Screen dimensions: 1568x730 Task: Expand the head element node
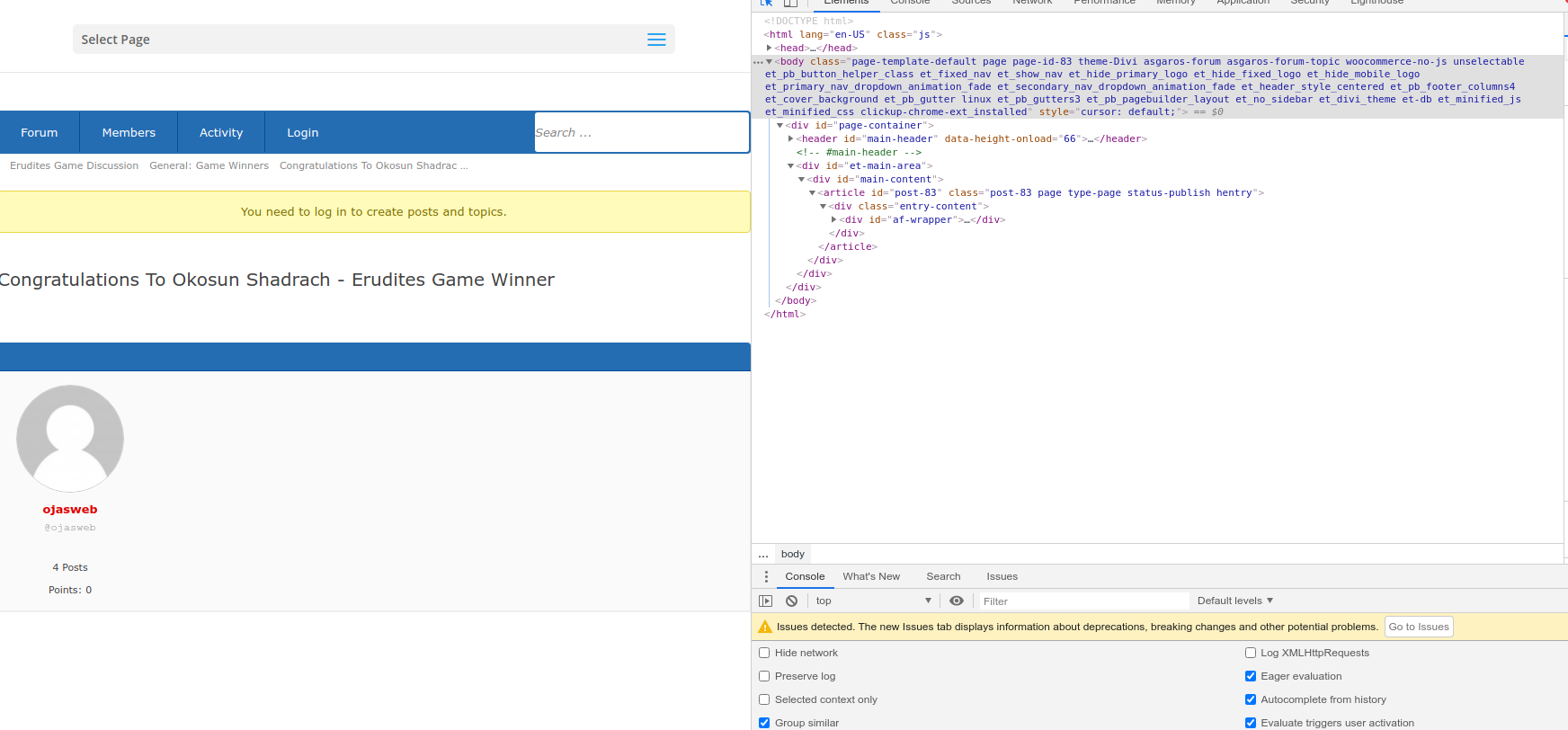tap(770, 49)
